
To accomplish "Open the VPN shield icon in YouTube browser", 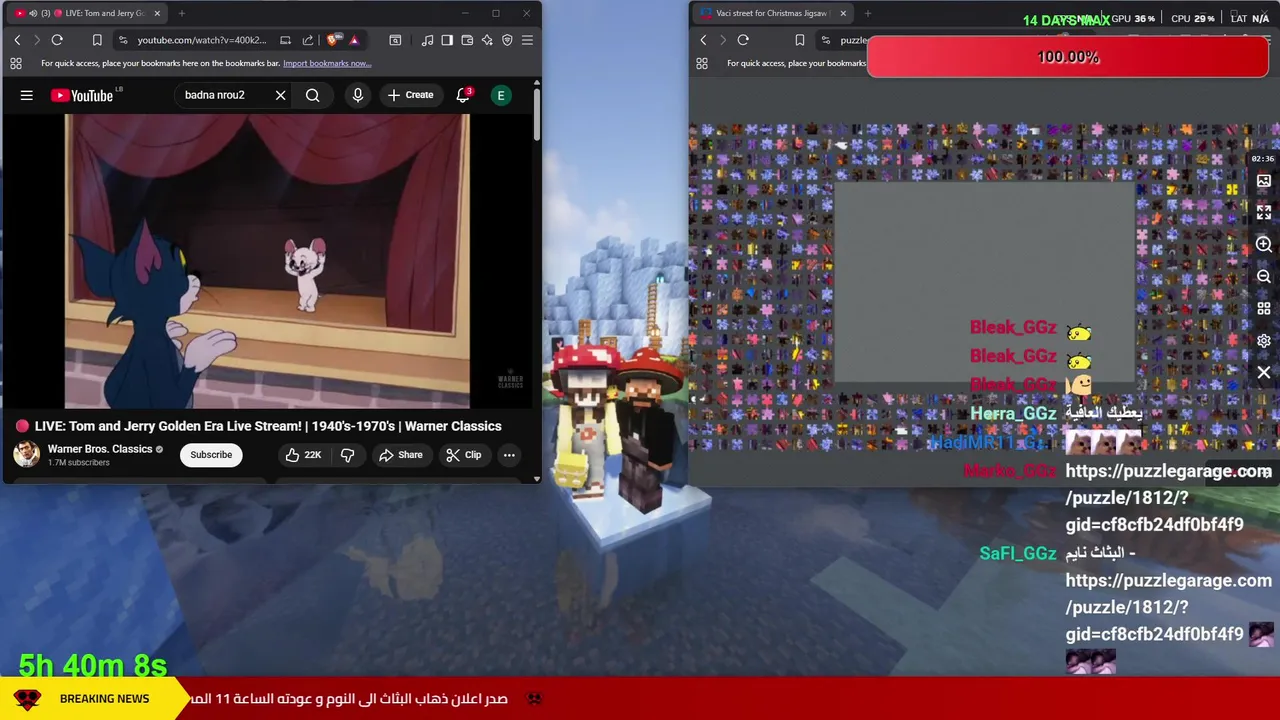I will click(x=507, y=40).
